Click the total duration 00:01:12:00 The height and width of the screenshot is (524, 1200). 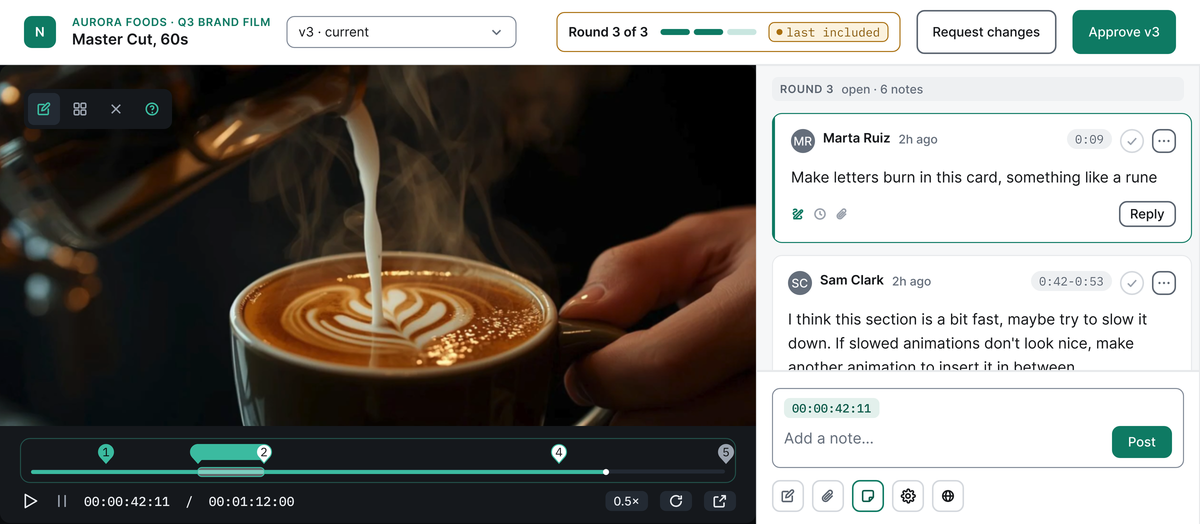click(252, 502)
